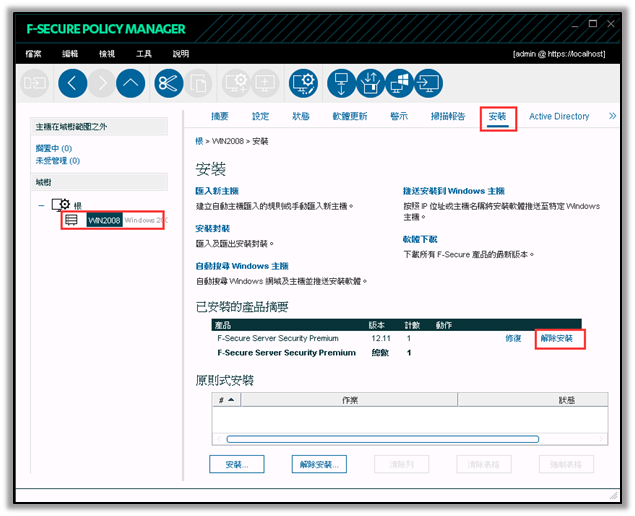Click the 作業 column header
Viewport: 635px width, 516px height.
(349, 400)
